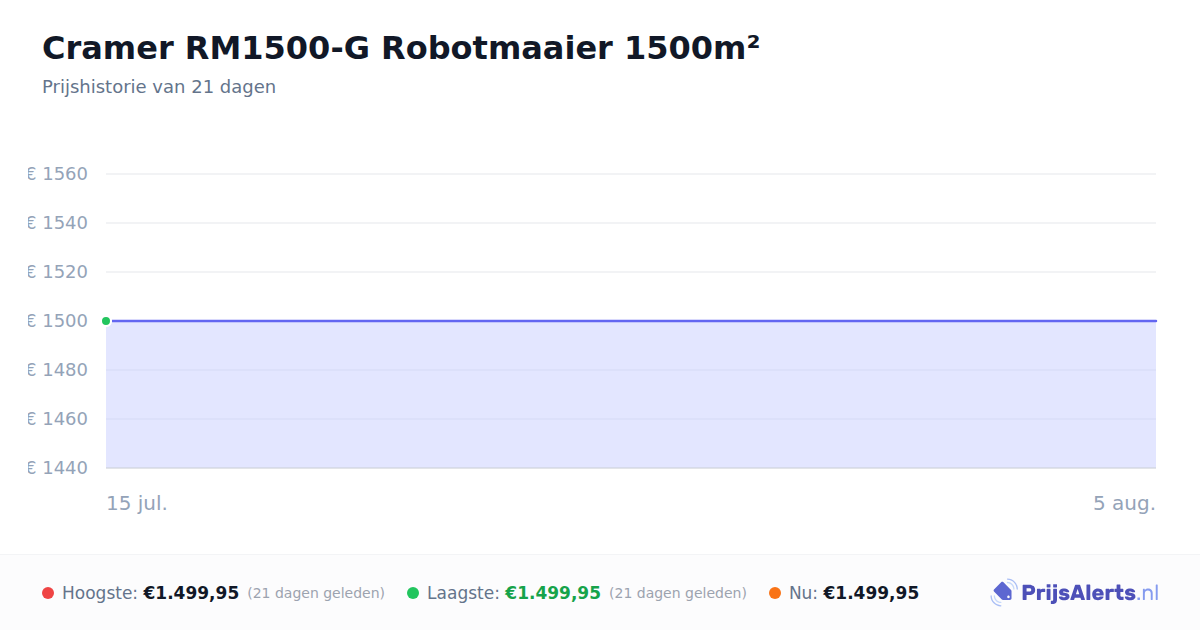This screenshot has width=1200, height=630.
Task: Click the € 1520 axis label
Action: coord(58,272)
